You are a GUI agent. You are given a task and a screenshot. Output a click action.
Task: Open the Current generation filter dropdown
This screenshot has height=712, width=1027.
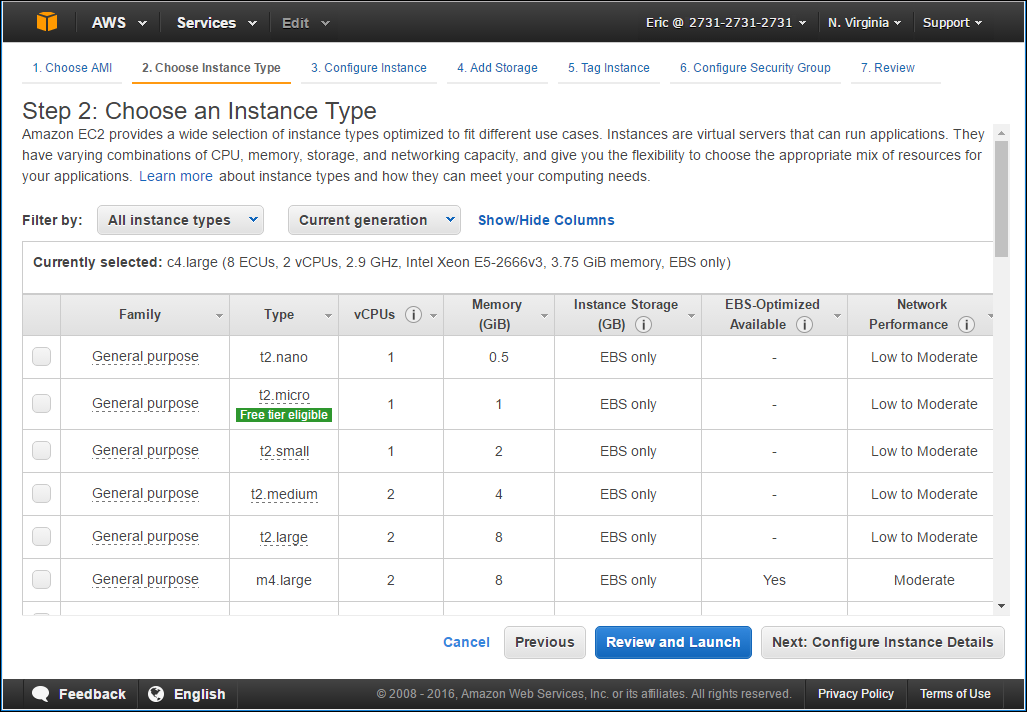pyautogui.click(x=374, y=220)
